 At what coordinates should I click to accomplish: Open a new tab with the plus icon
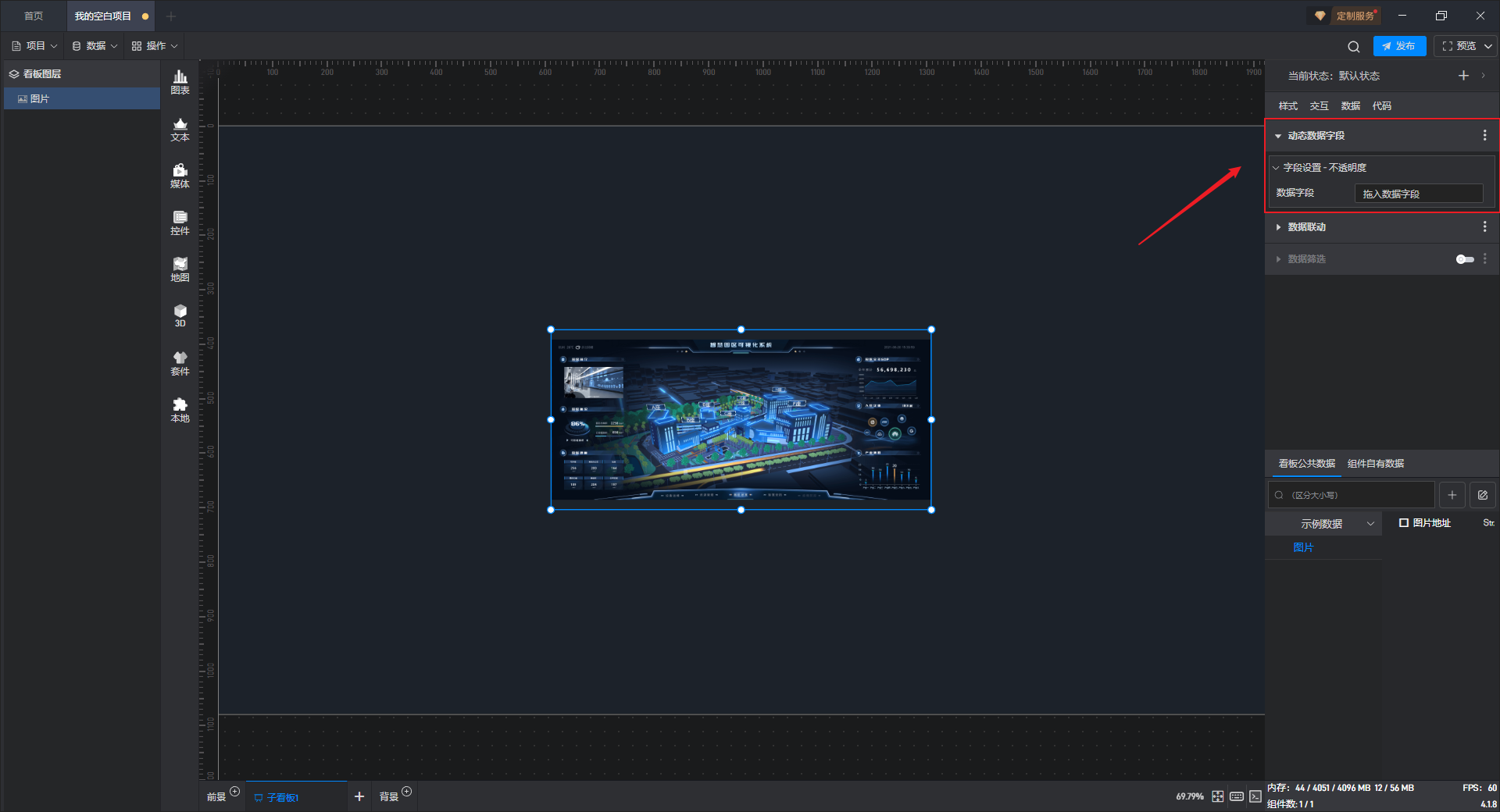pos(171,16)
